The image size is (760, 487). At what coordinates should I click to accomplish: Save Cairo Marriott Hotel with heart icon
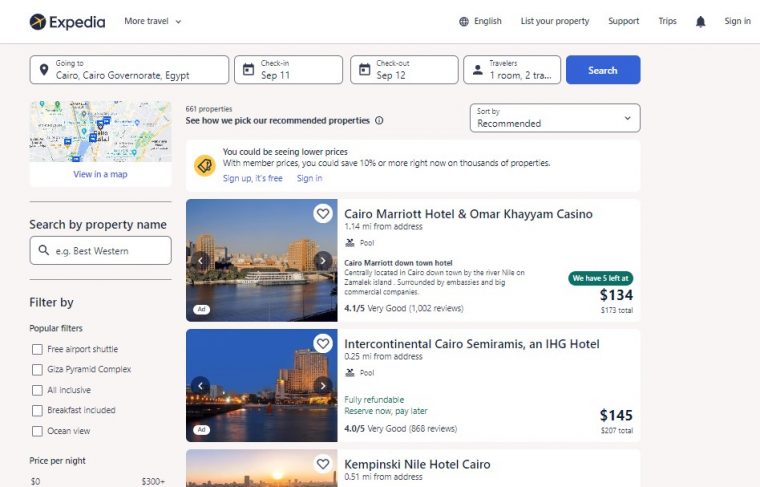[x=323, y=214]
